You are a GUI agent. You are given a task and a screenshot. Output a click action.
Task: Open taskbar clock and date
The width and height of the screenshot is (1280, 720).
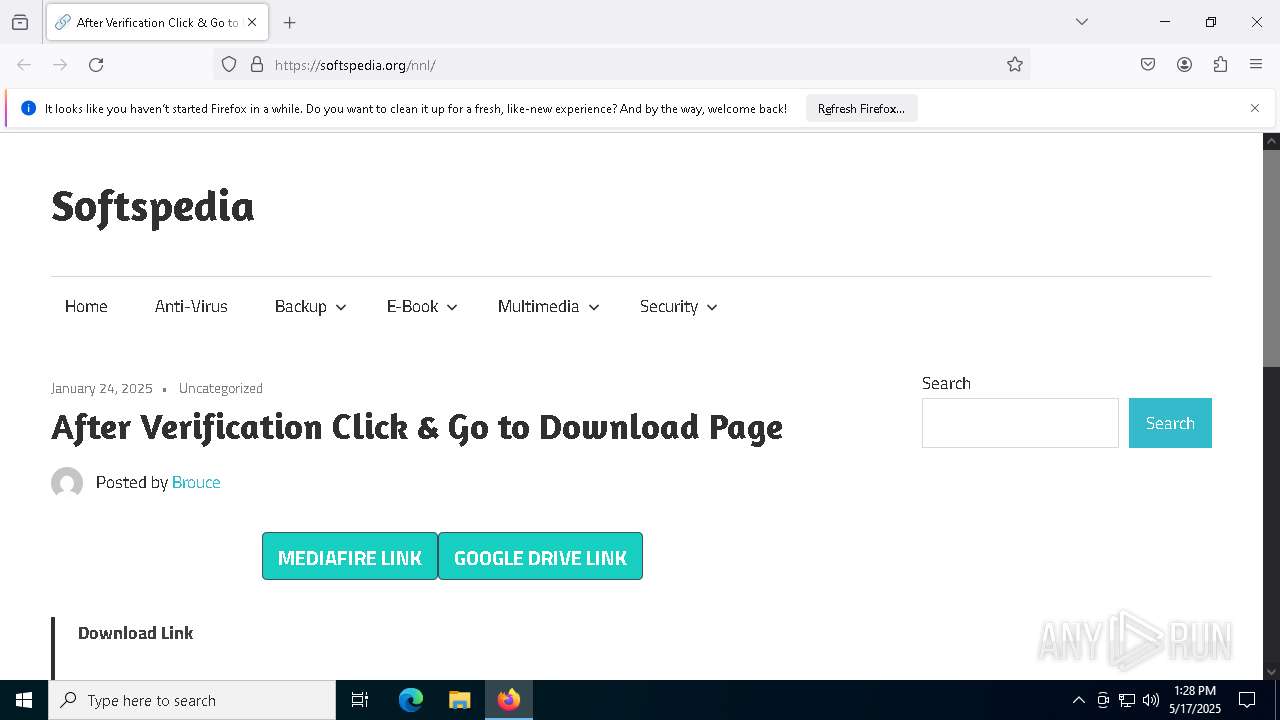[1195, 700]
